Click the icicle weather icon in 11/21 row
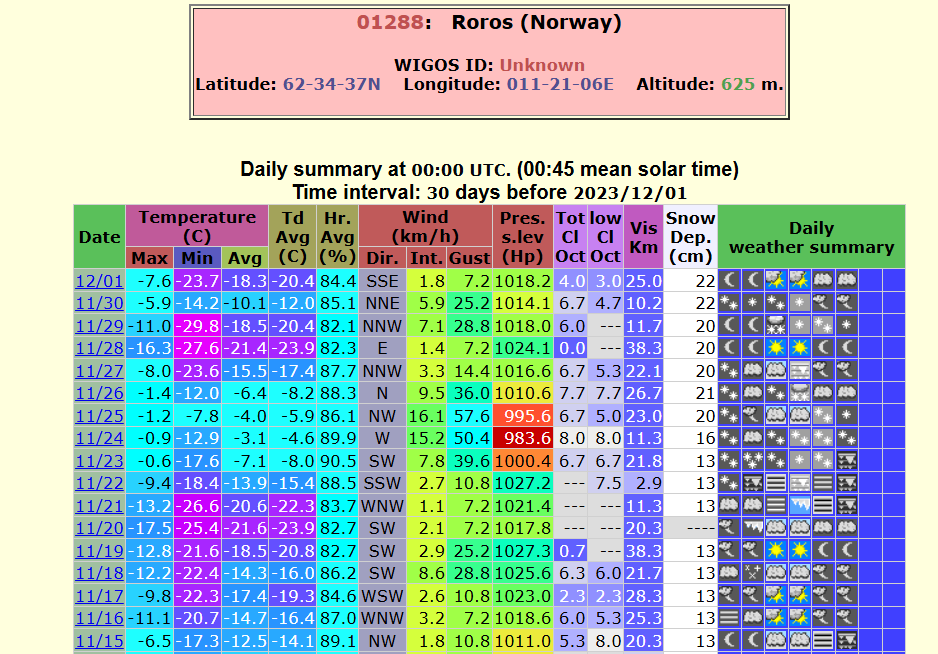 pos(799,506)
